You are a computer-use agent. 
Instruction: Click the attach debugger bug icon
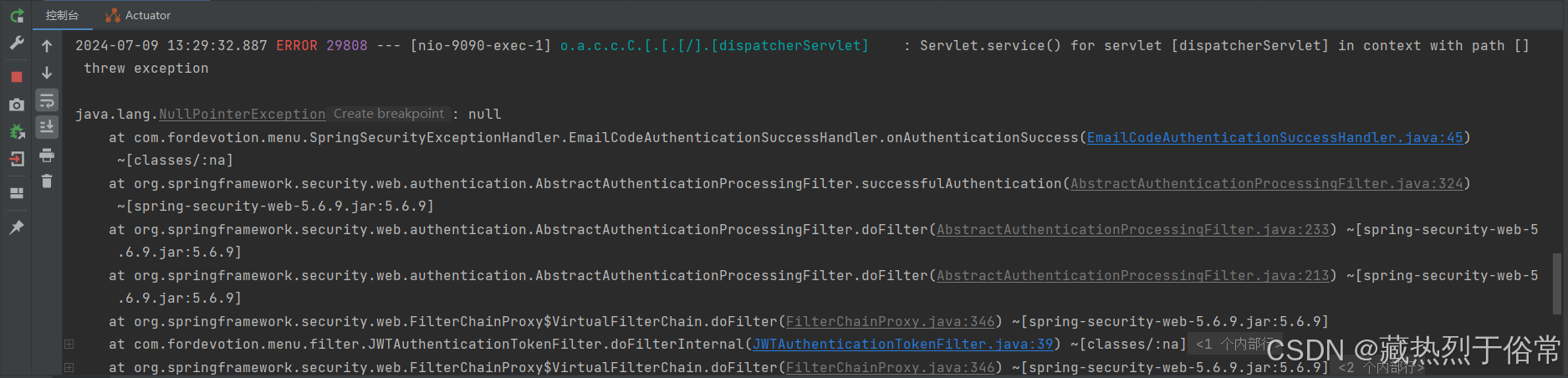(x=17, y=132)
